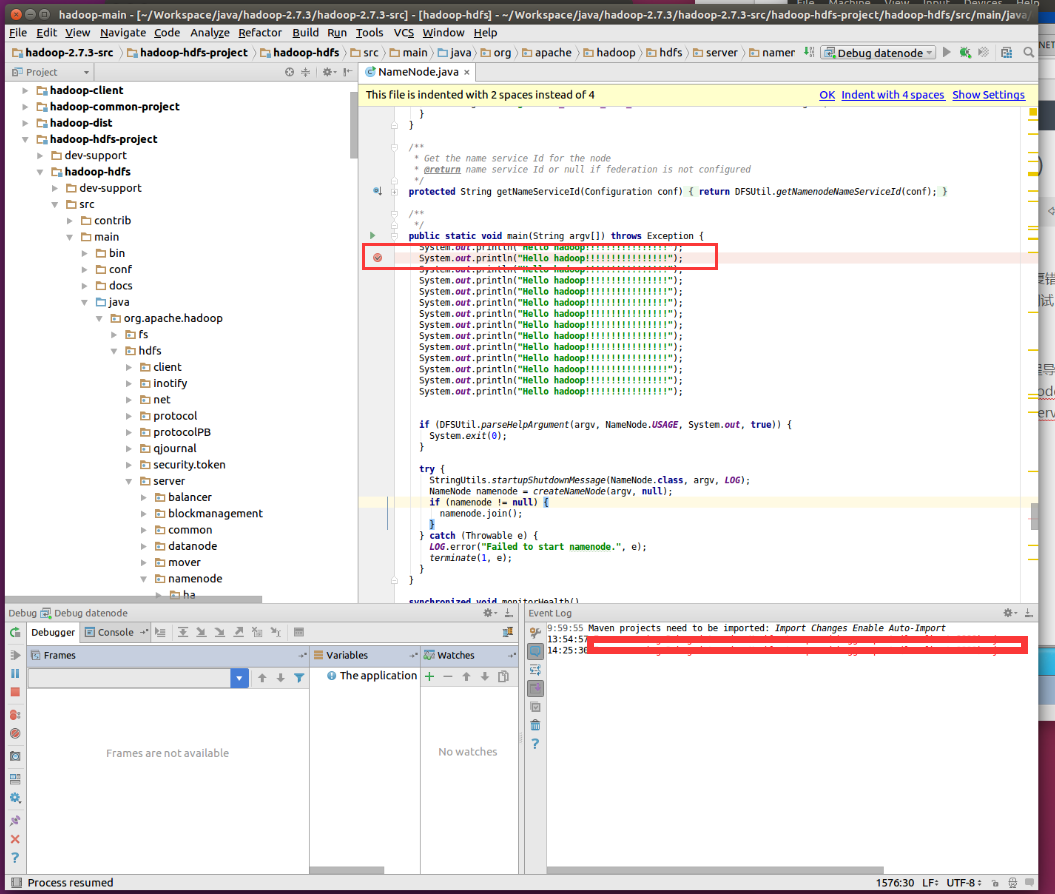Image resolution: width=1055 pixels, height=894 pixels.
Task: Open debugger settings gear in the sidebar
Action: click(x=15, y=798)
